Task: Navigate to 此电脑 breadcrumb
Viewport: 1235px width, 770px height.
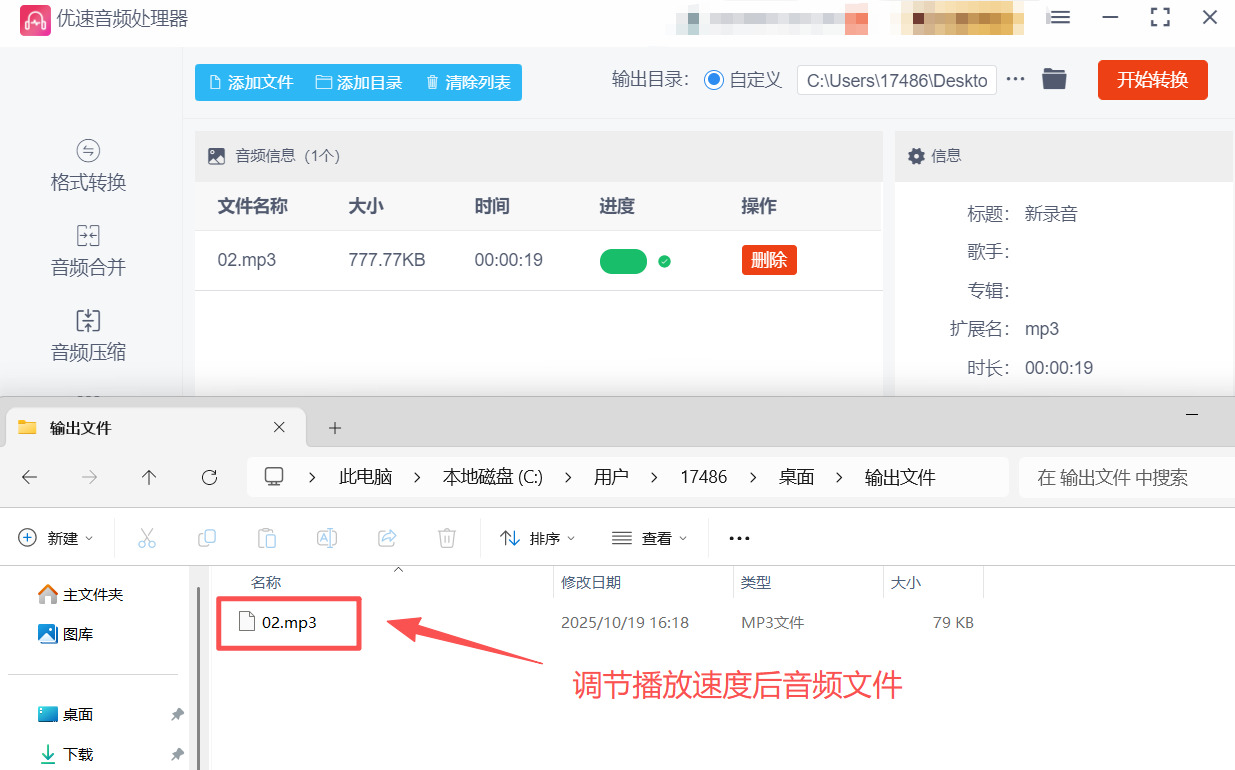Action: point(365,477)
